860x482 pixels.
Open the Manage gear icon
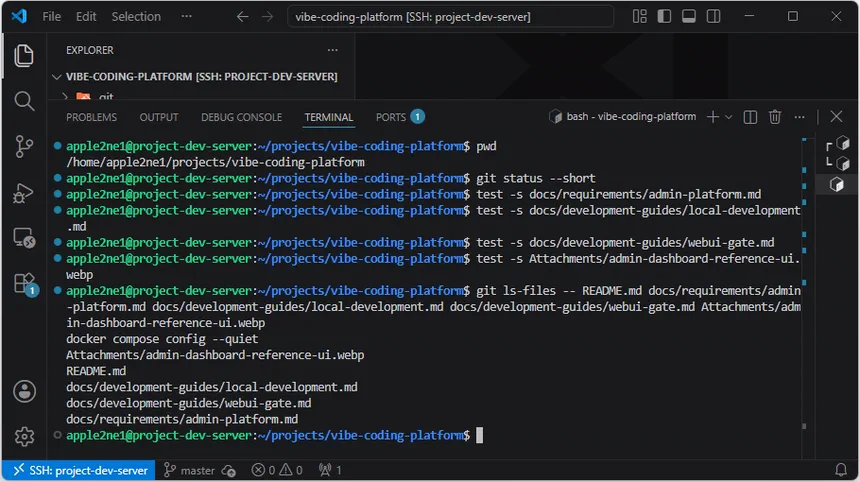[24, 436]
